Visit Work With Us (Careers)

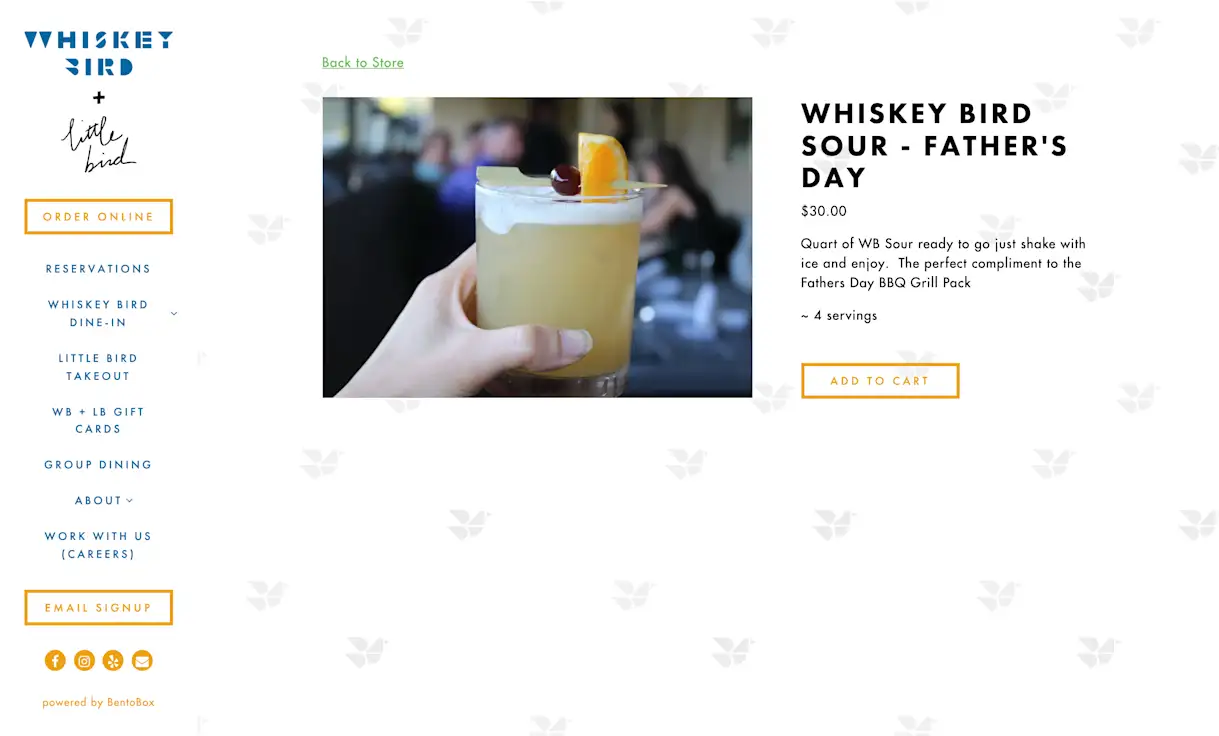pyautogui.click(x=98, y=545)
